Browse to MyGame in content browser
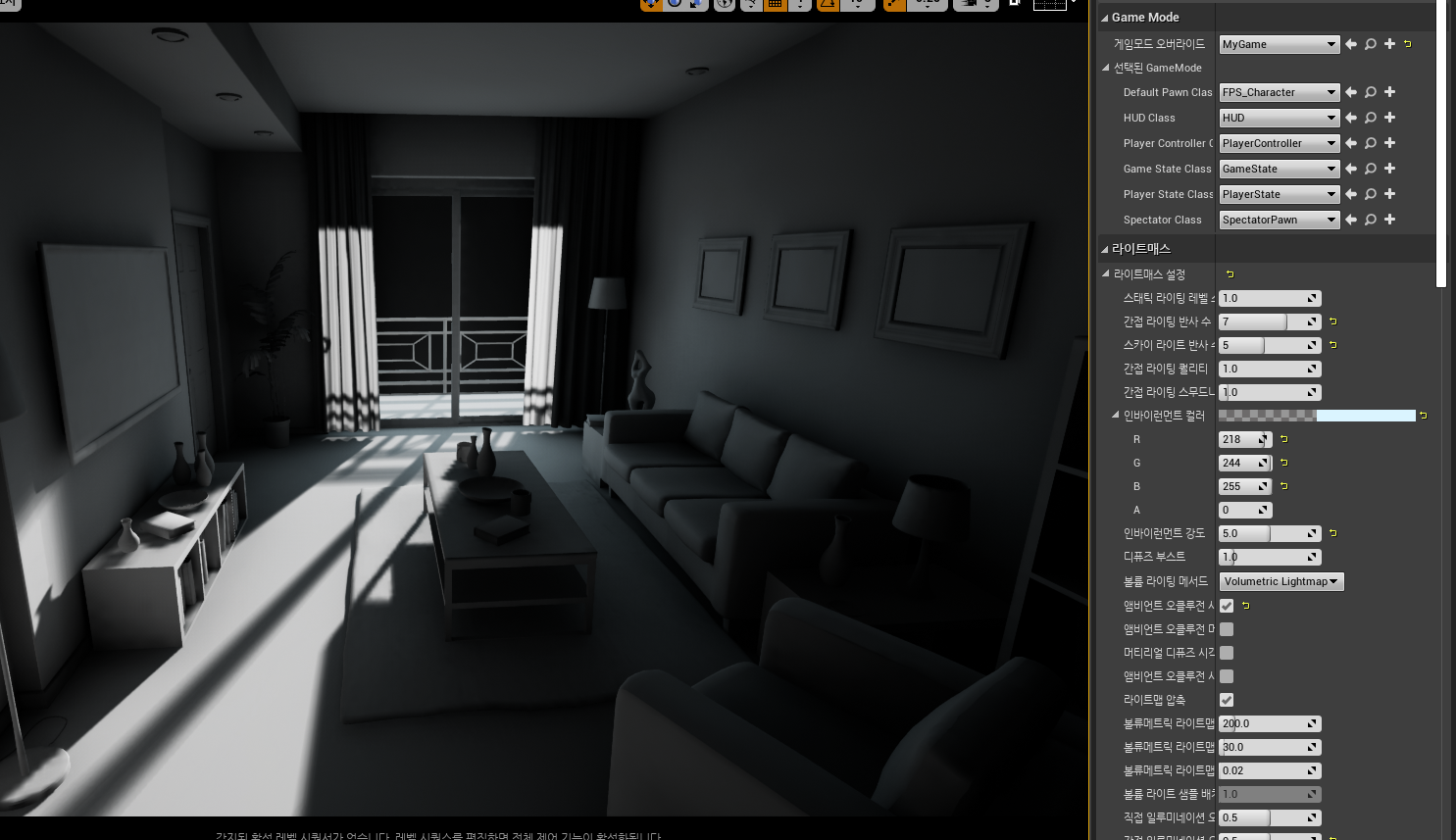Viewport: 1456px width, 840px height. [1371, 44]
